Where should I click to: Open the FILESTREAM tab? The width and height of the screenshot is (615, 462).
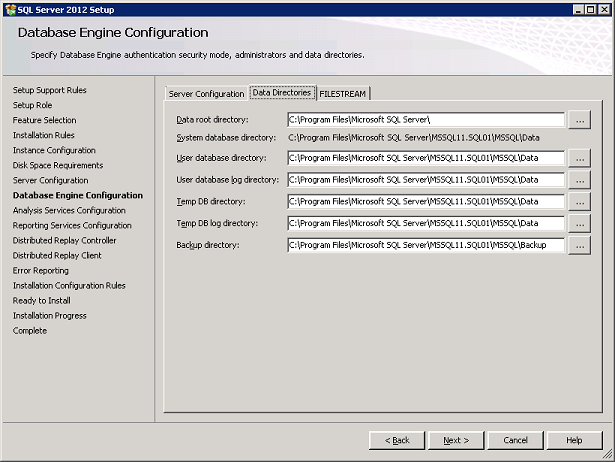click(x=343, y=94)
